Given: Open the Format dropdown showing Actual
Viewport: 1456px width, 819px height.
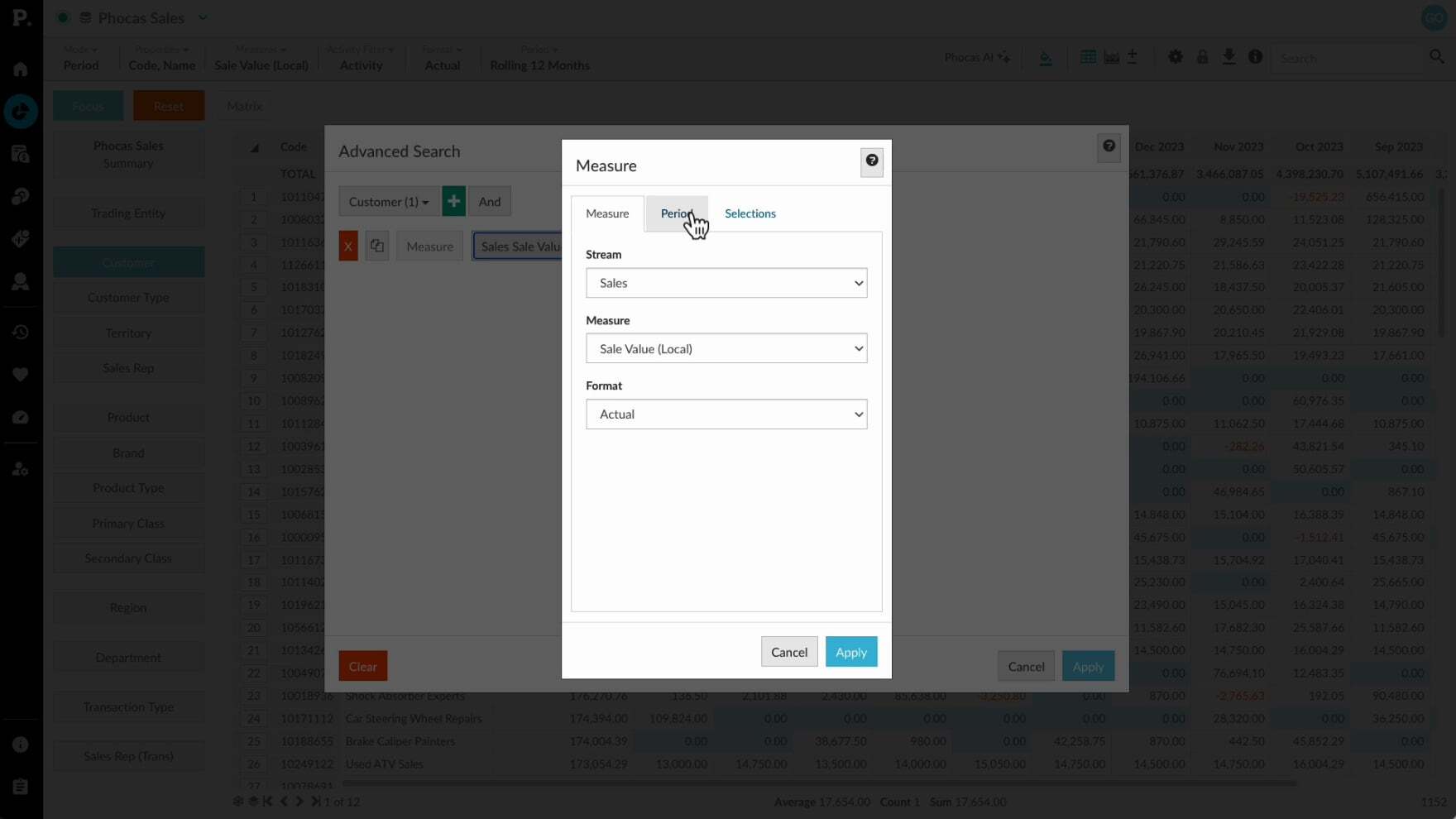Looking at the screenshot, I should tap(726, 414).
